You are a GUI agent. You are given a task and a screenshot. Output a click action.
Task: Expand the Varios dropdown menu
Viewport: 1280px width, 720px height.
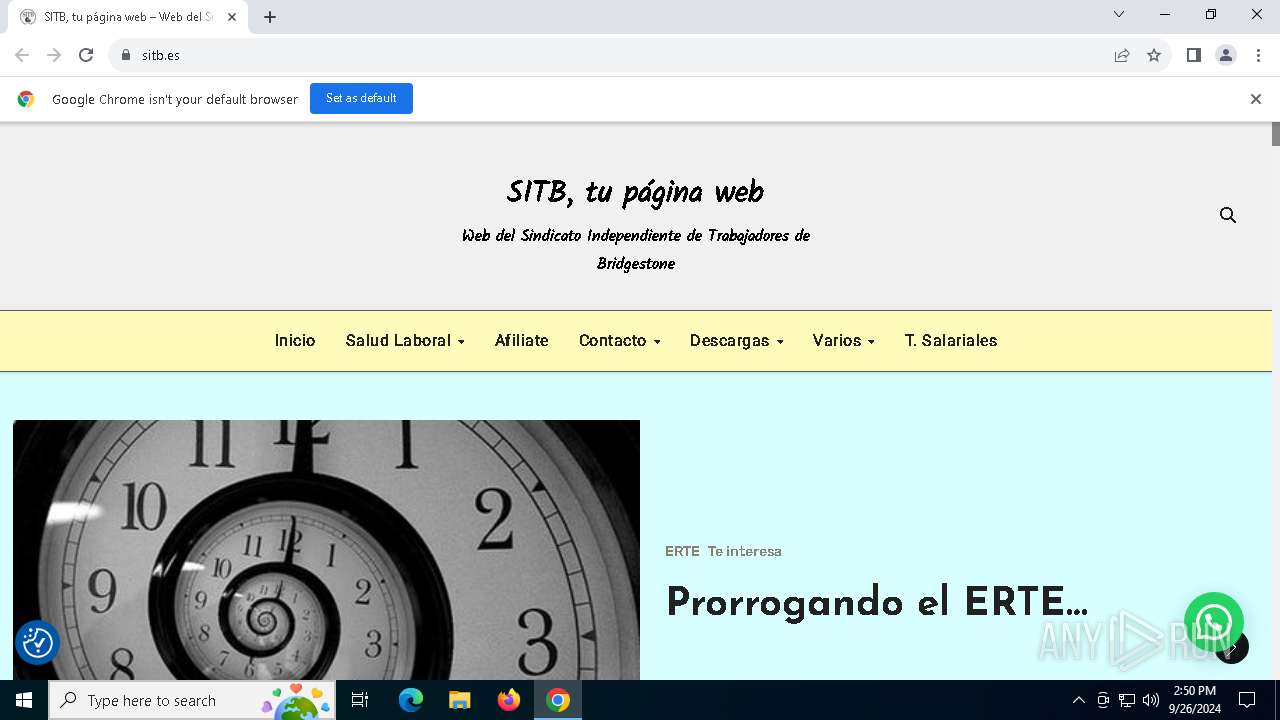click(844, 341)
